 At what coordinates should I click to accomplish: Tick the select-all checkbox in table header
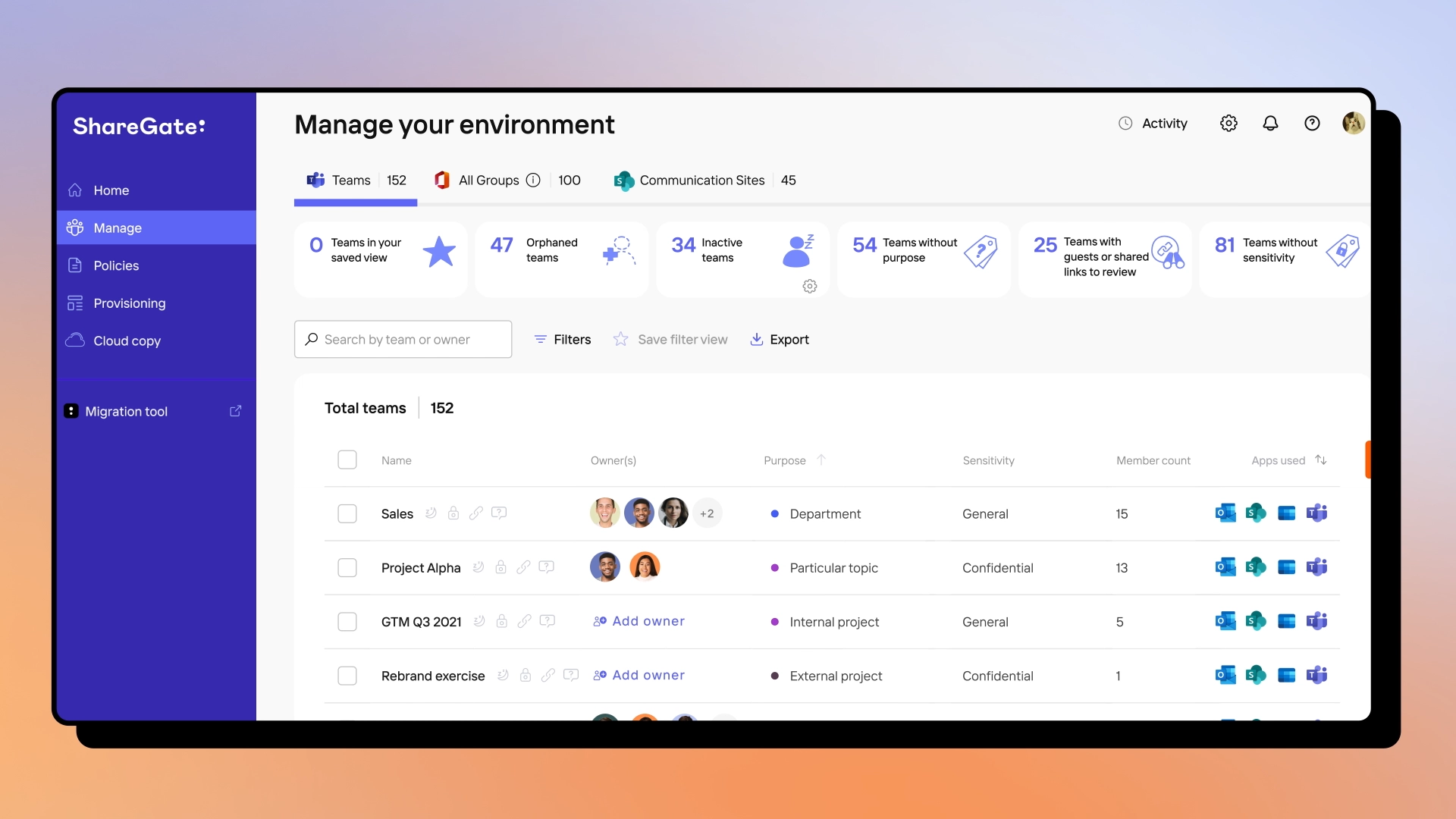pos(347,460)
